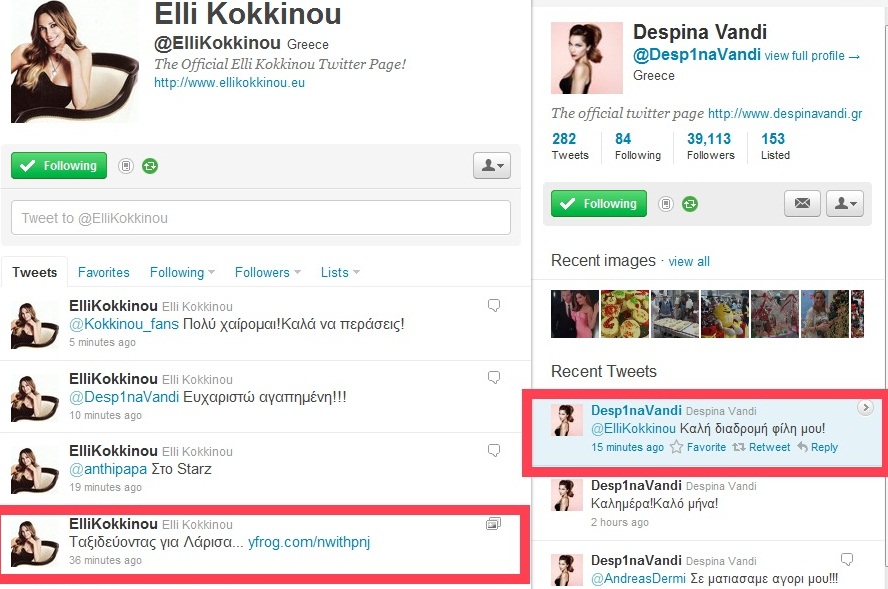
Task: Open user actions dropdown for Despina Vandi
Action: 845,203
